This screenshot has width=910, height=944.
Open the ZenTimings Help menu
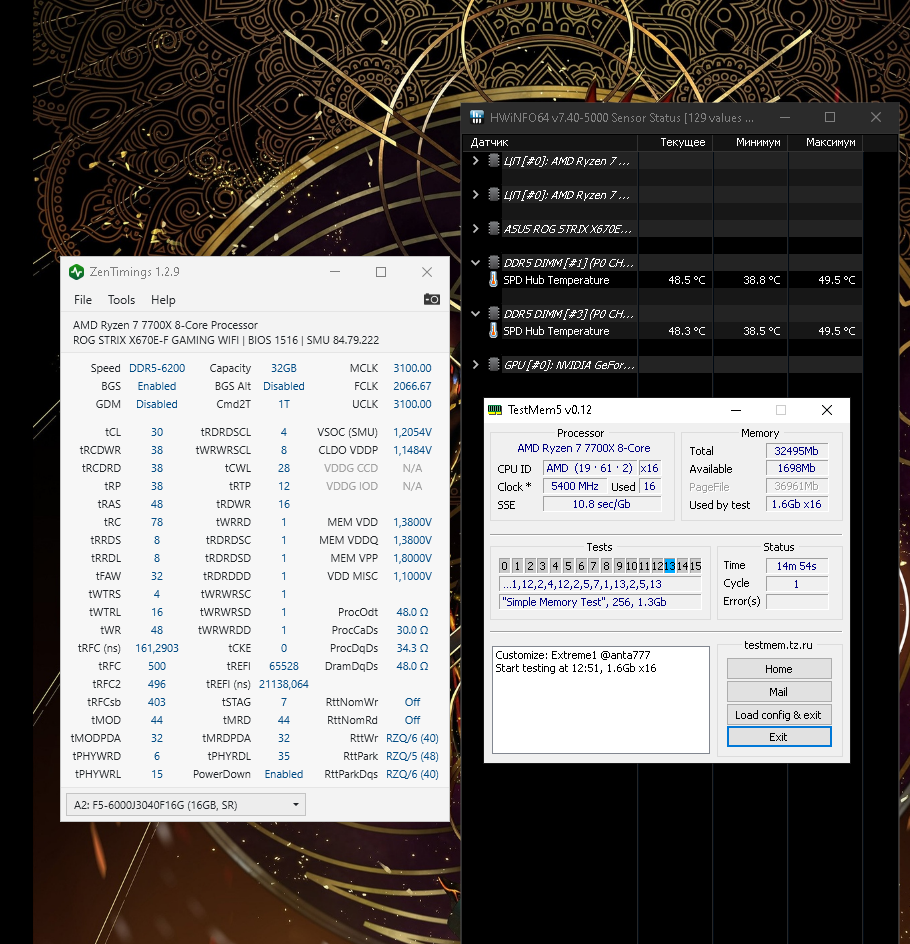pyautogui.click(x=162, y=300)
